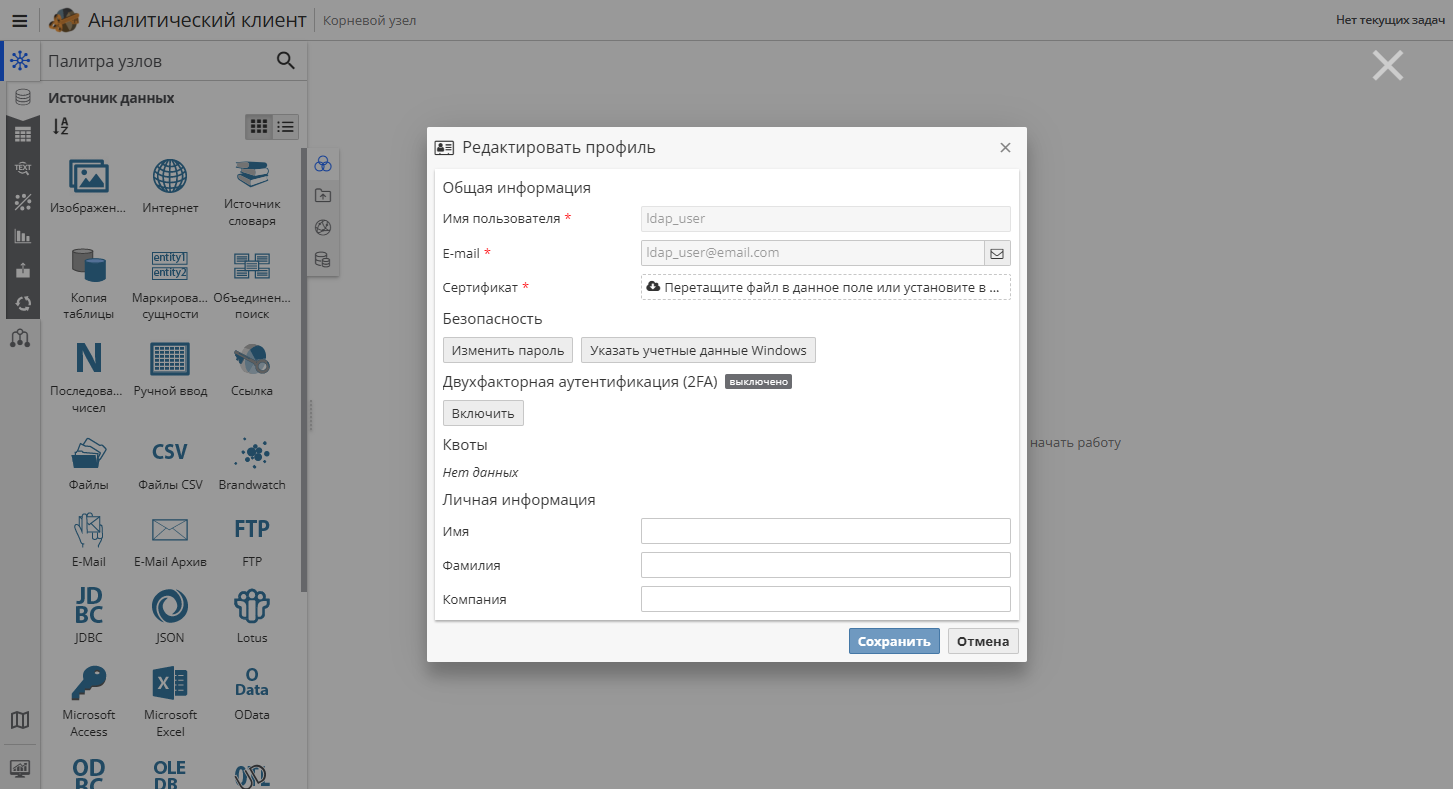This screenshot has width=1453, height=789.
Task: Open the monitor dashboard icon at bottom
Action: (x=20, y=769)
